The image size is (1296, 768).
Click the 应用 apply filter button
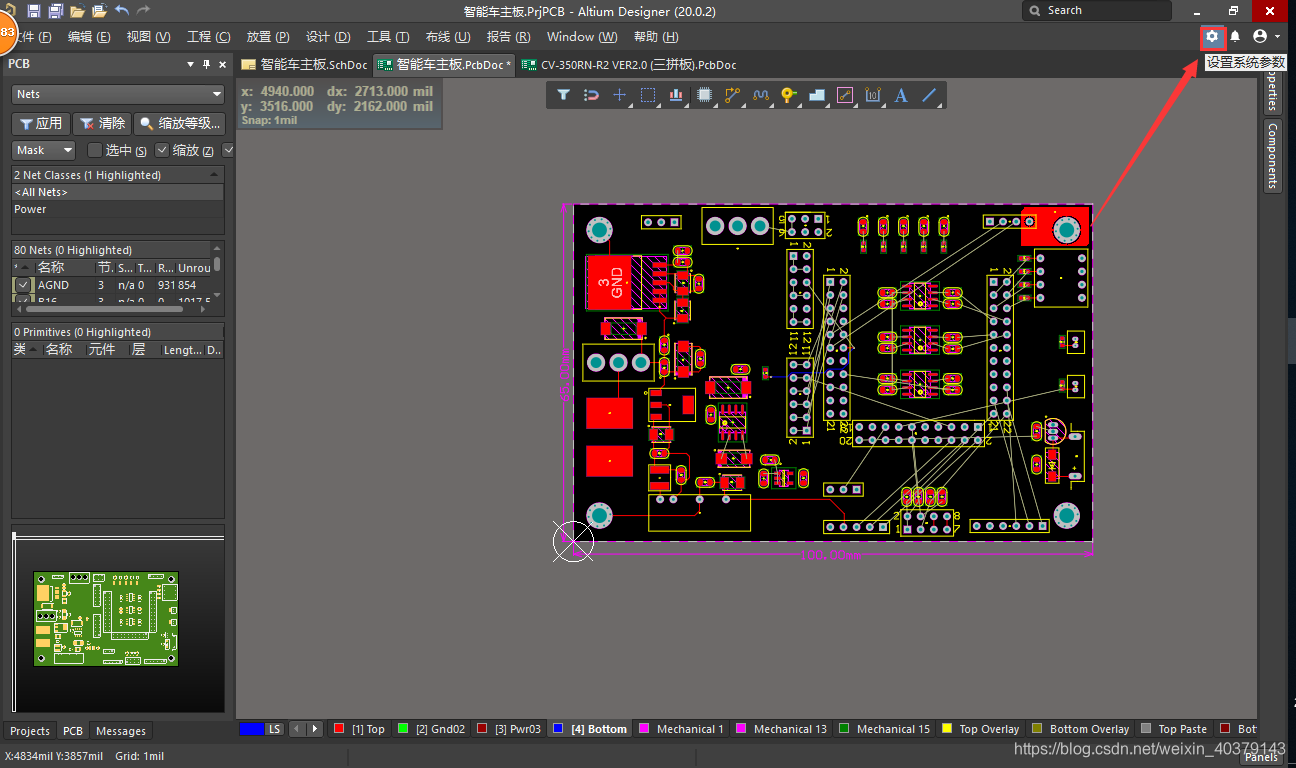(40, 123)
